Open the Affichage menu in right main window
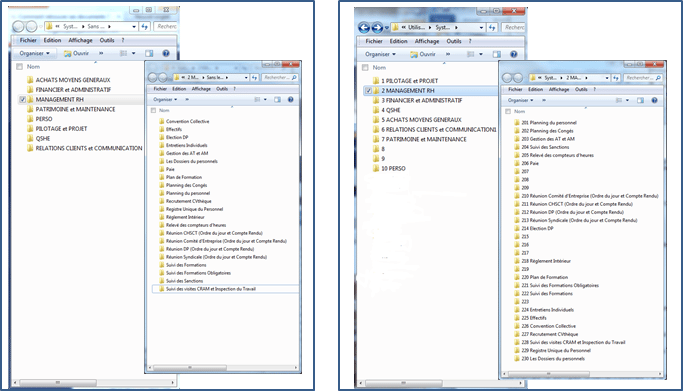 click(427, 41)
